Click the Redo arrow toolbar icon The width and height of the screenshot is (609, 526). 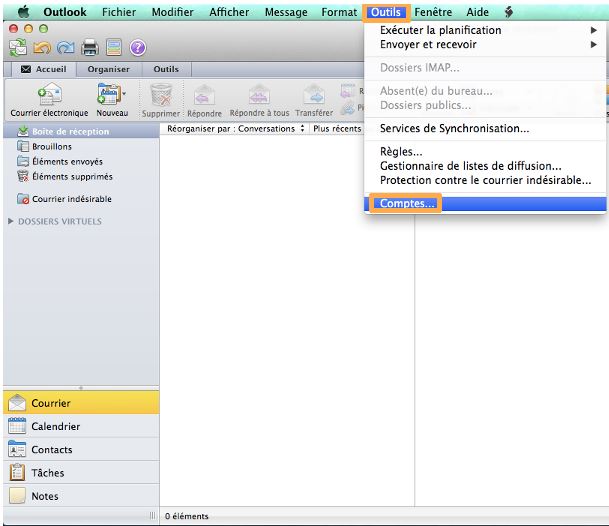point(66,48)
